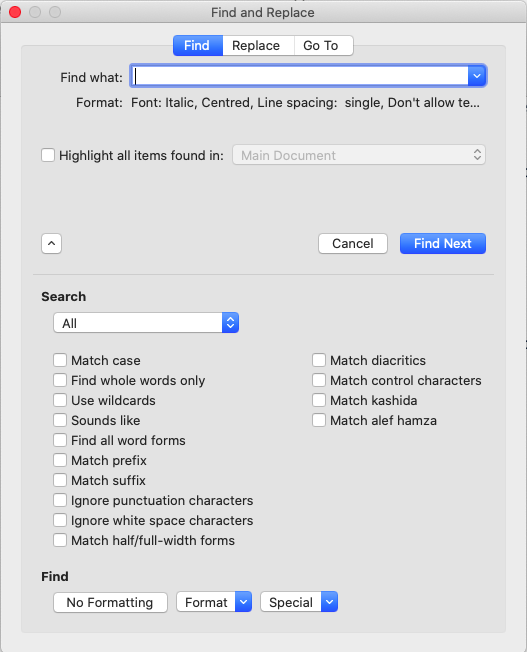Click the Find Next button
527x652 pixels.
pos(443,243)
